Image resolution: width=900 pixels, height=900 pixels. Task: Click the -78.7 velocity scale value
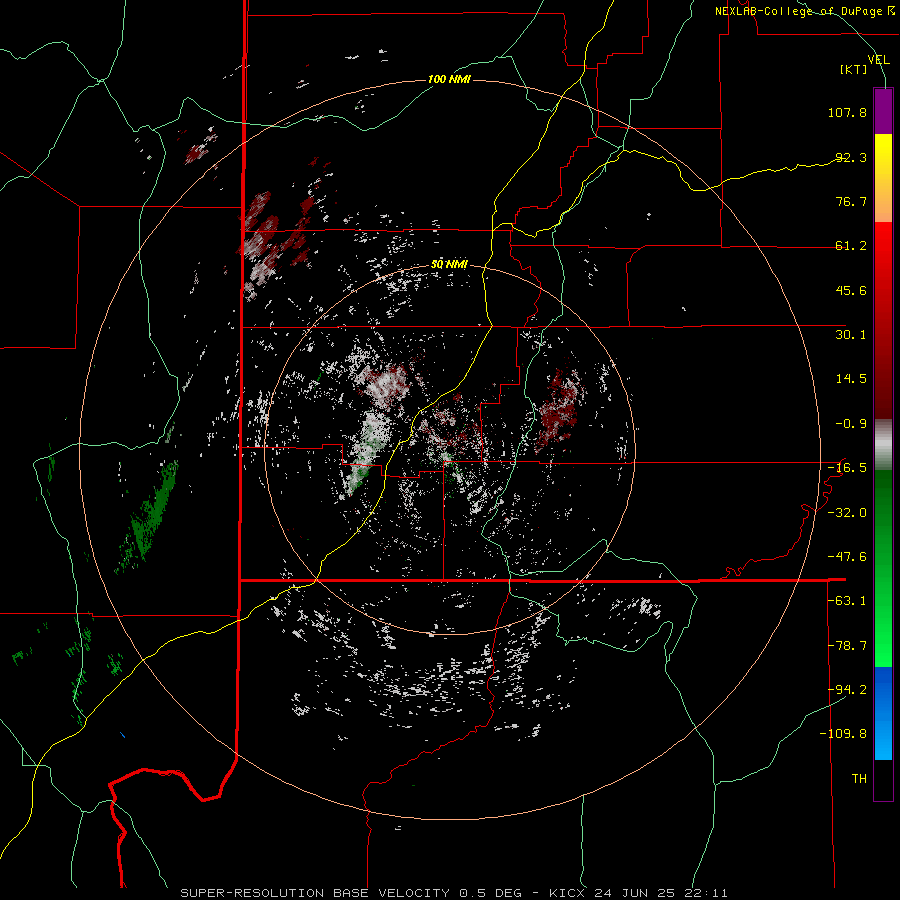(847, 646)
